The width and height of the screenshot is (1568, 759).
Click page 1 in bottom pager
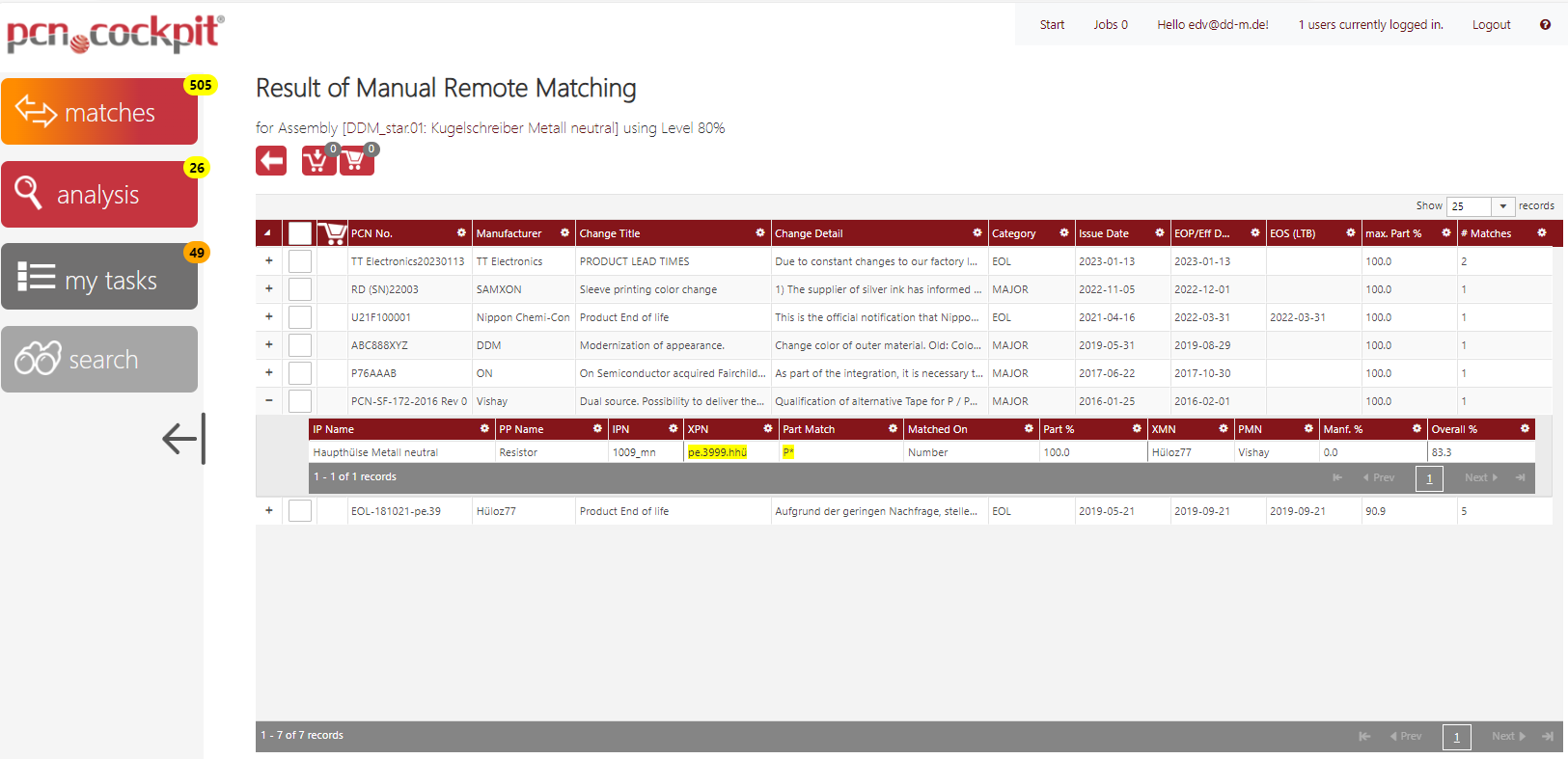(1457, 737)
